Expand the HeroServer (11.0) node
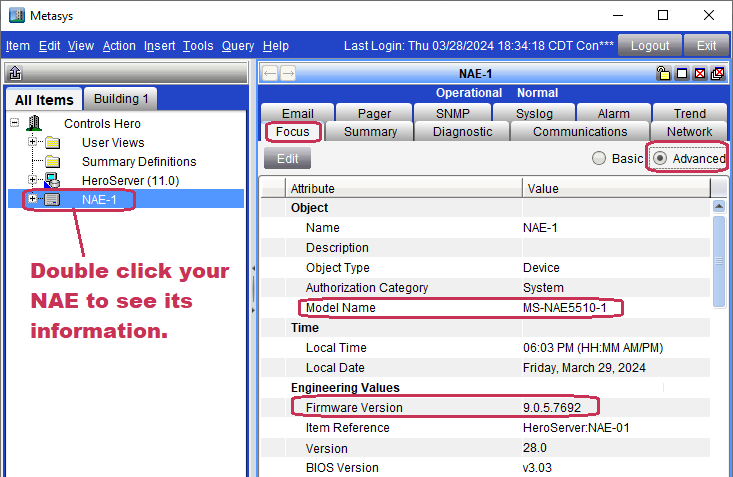The width and height of the screenshot is (733, 477). click(x=32, y=180)
